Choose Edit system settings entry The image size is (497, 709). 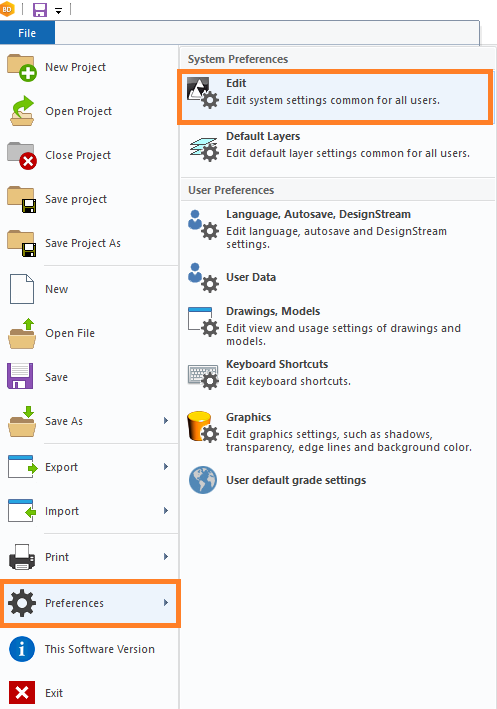click(335, 96)
